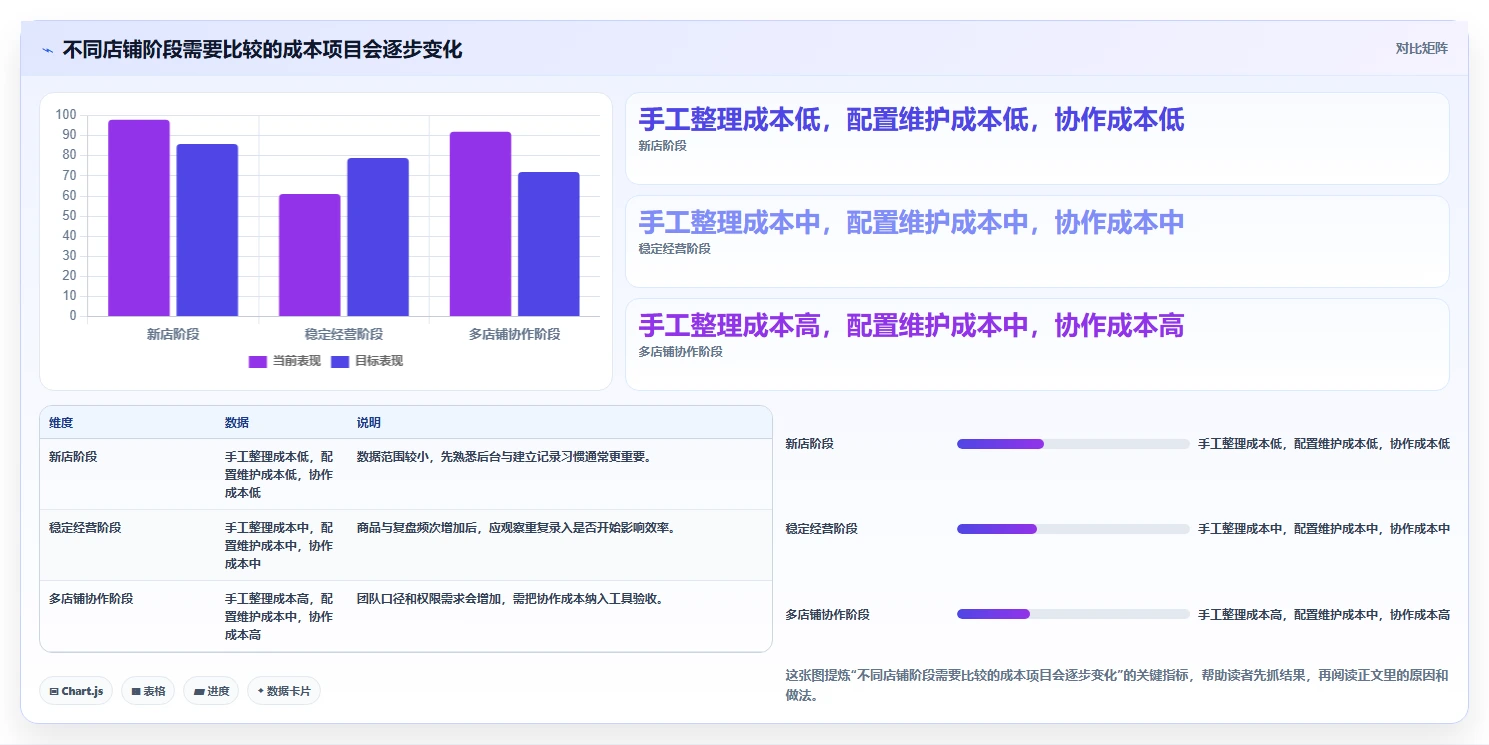Click the header icon beside the title
The image size is (1489, 745).
click(x=47, y=50)
